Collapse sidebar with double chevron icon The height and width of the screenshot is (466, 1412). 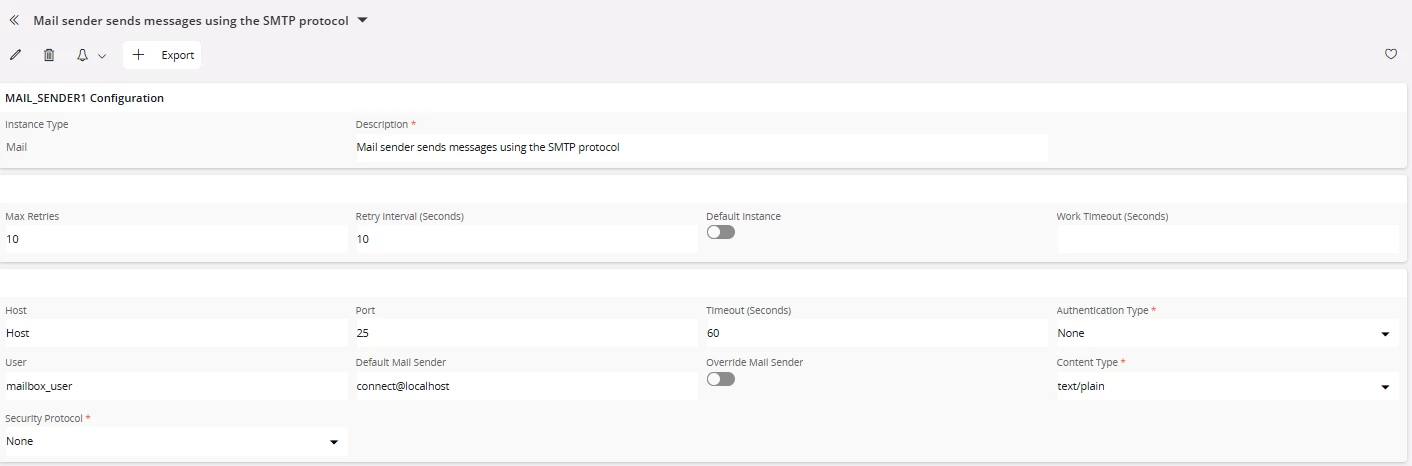pos(14,20)
